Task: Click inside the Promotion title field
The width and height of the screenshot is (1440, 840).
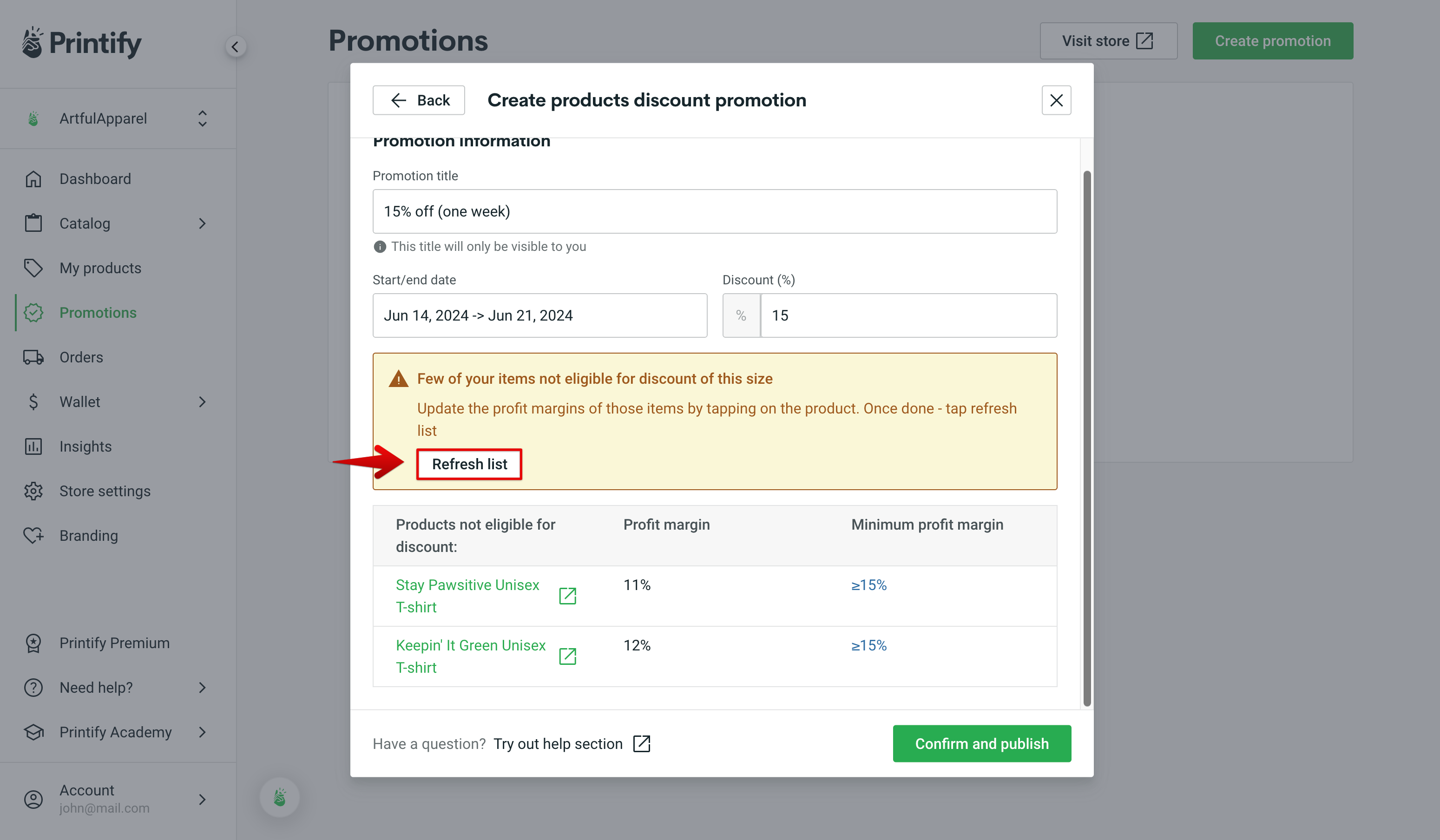Action: coord(714,211)
